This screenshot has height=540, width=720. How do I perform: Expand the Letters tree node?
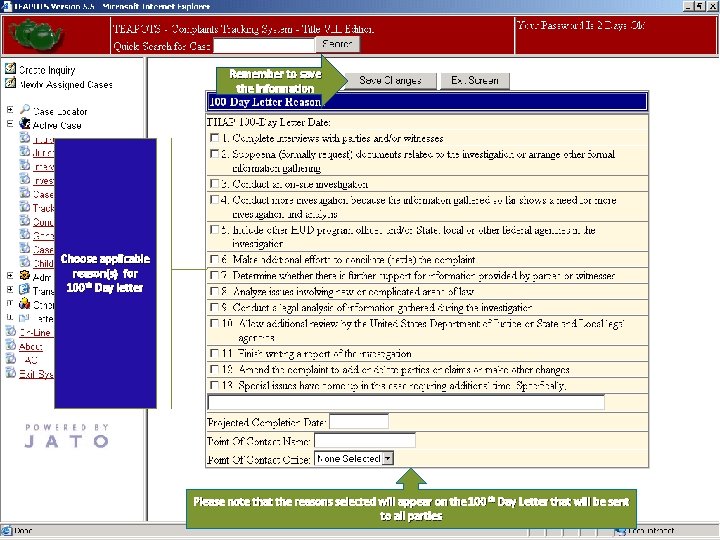(x=10, y=317)
